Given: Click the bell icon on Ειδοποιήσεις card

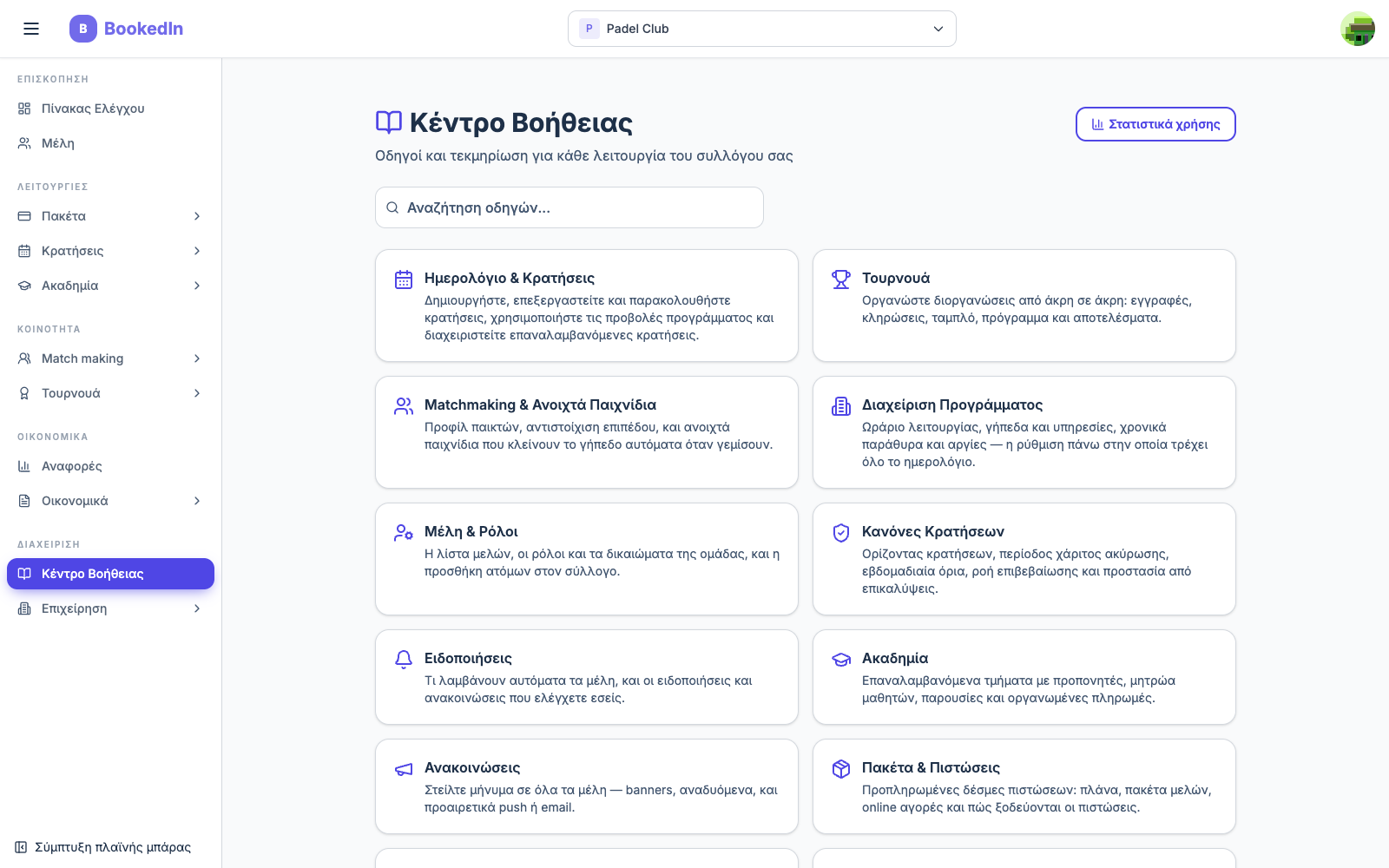Looking at the screenshot, I should tap(404, 660).
